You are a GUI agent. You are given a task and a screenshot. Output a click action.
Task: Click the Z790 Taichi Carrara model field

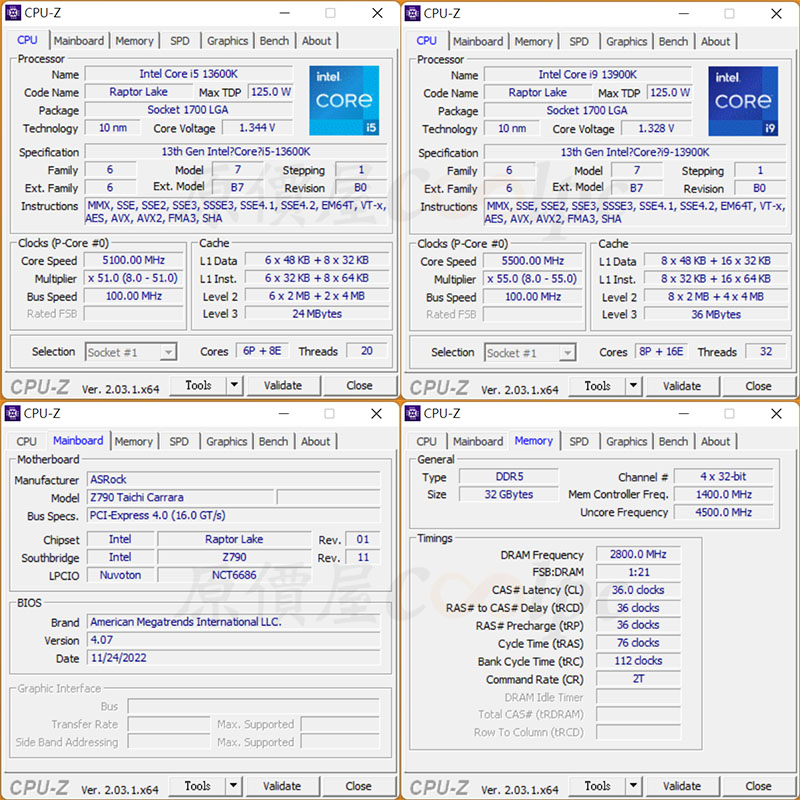(x=178, y=497)
